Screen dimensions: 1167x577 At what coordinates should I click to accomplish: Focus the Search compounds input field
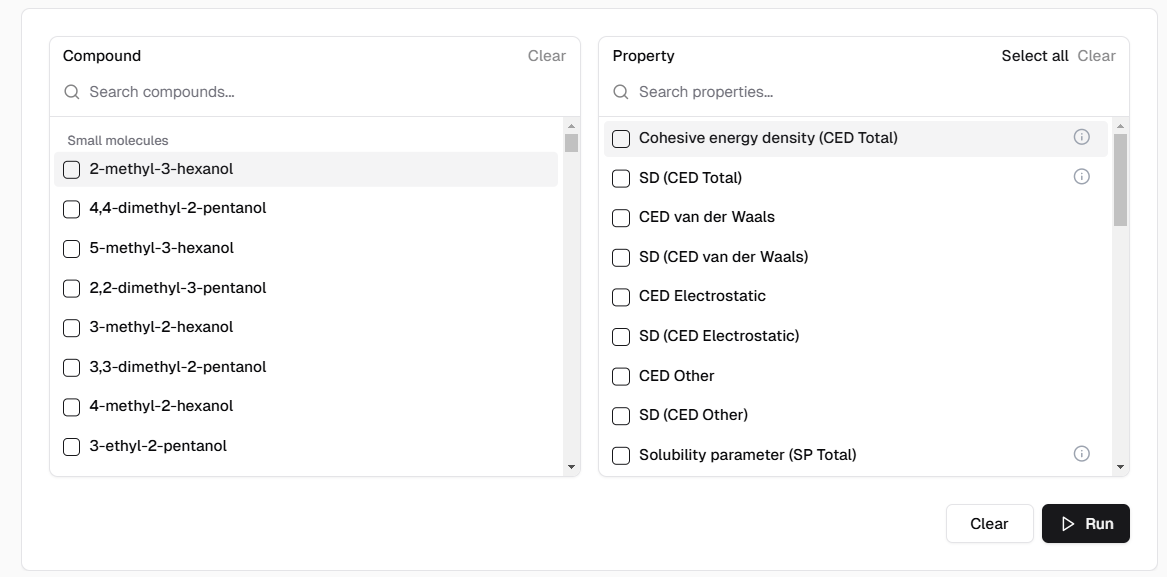click(320, 92)
